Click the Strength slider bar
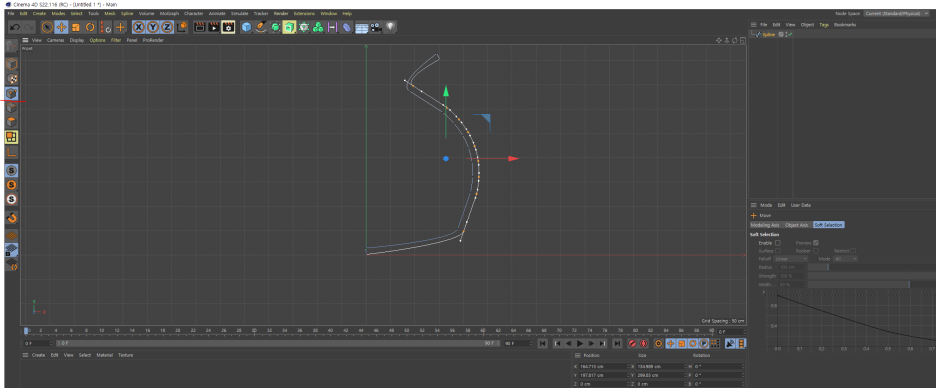 (x=872, y=276)
